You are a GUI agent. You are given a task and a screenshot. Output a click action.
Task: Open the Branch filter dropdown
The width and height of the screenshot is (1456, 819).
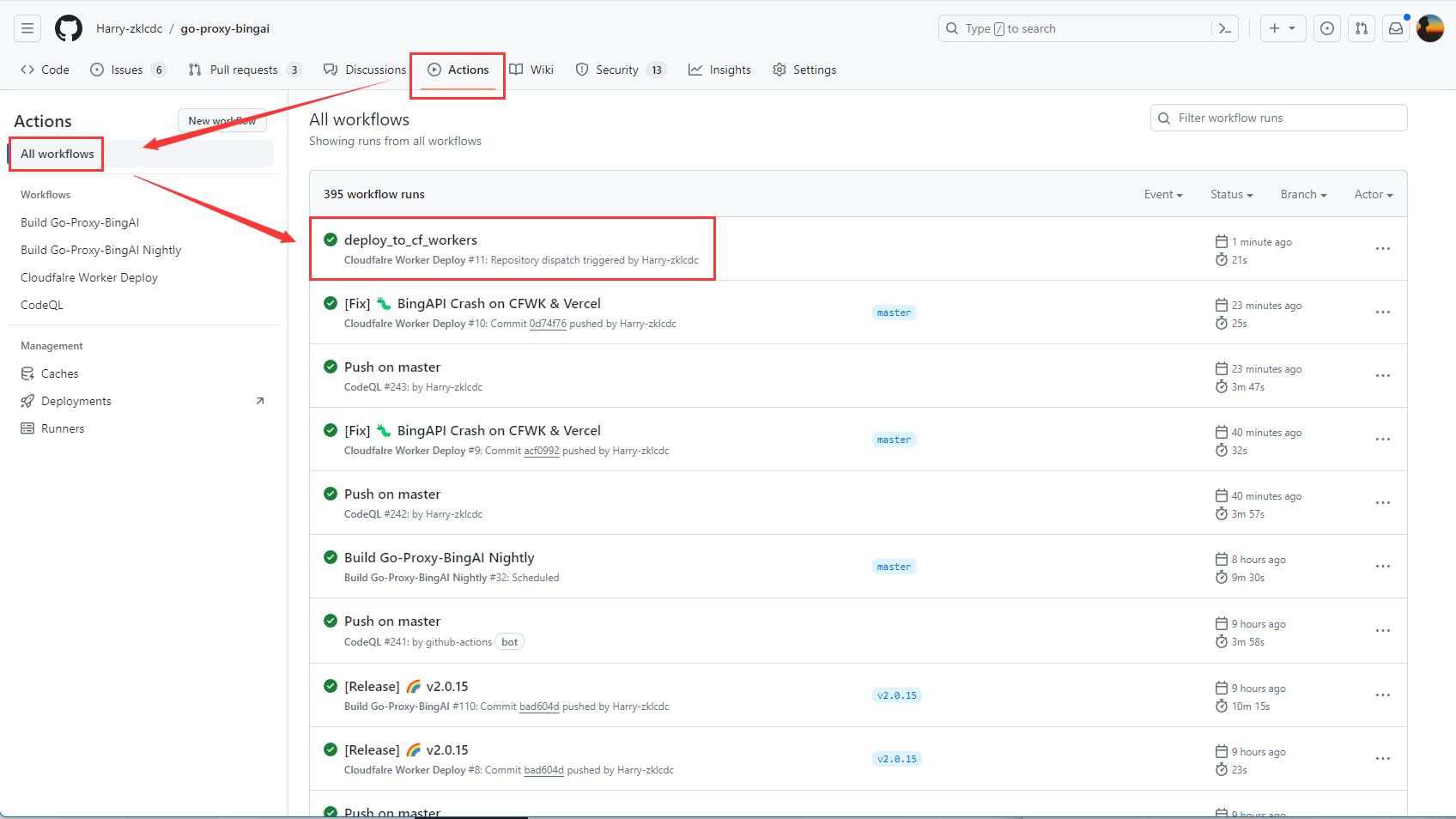coord(1302,194)
